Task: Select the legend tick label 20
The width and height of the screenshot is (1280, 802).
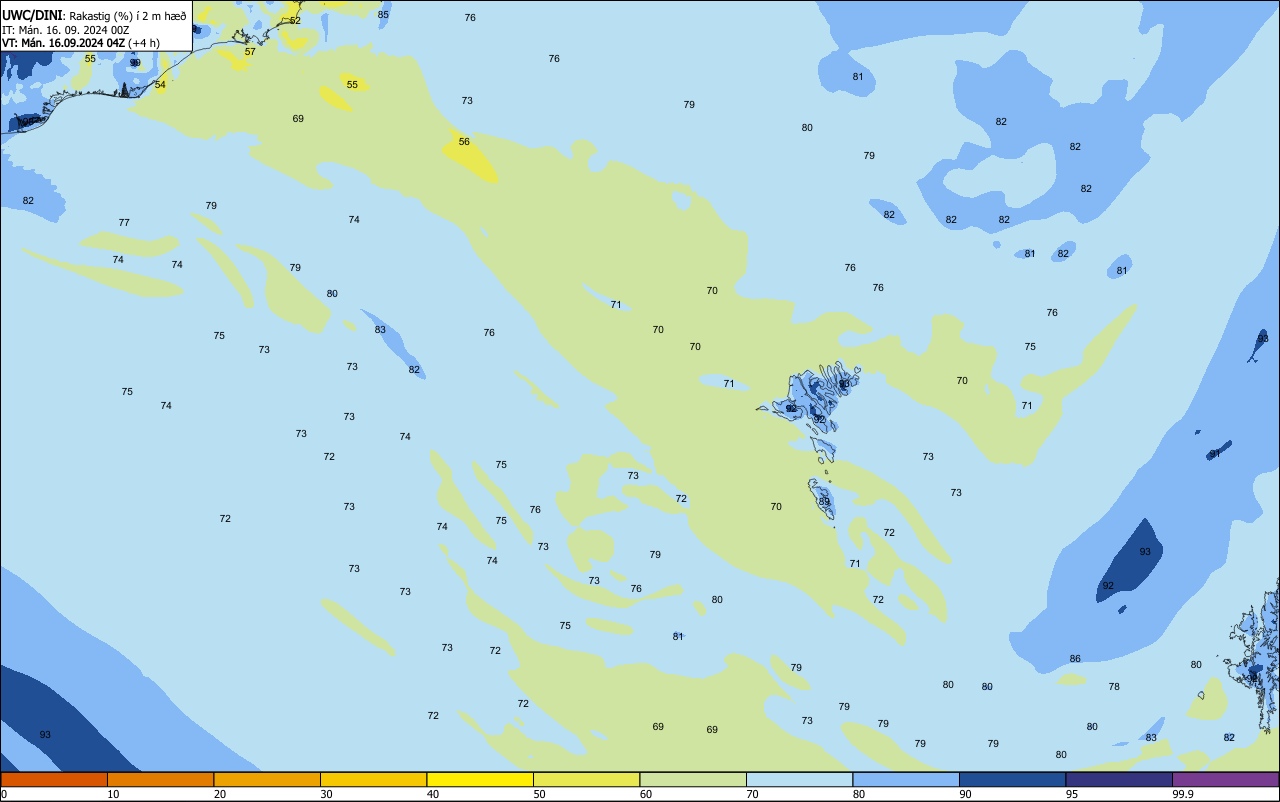Action: pos(220,794)
